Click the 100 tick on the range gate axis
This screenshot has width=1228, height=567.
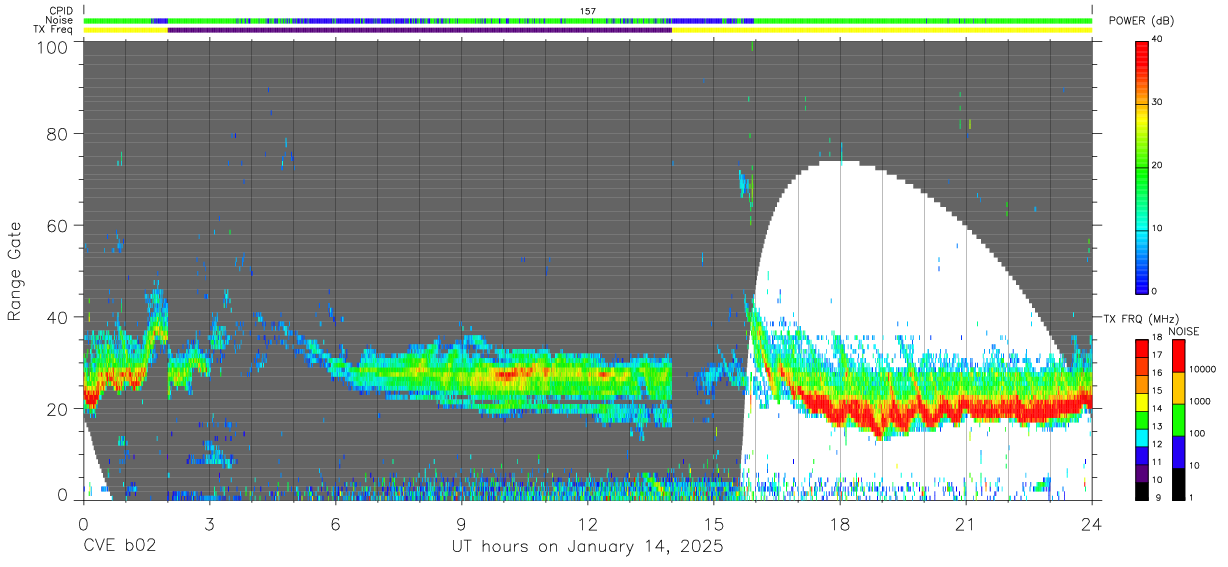tap(52, 45)
